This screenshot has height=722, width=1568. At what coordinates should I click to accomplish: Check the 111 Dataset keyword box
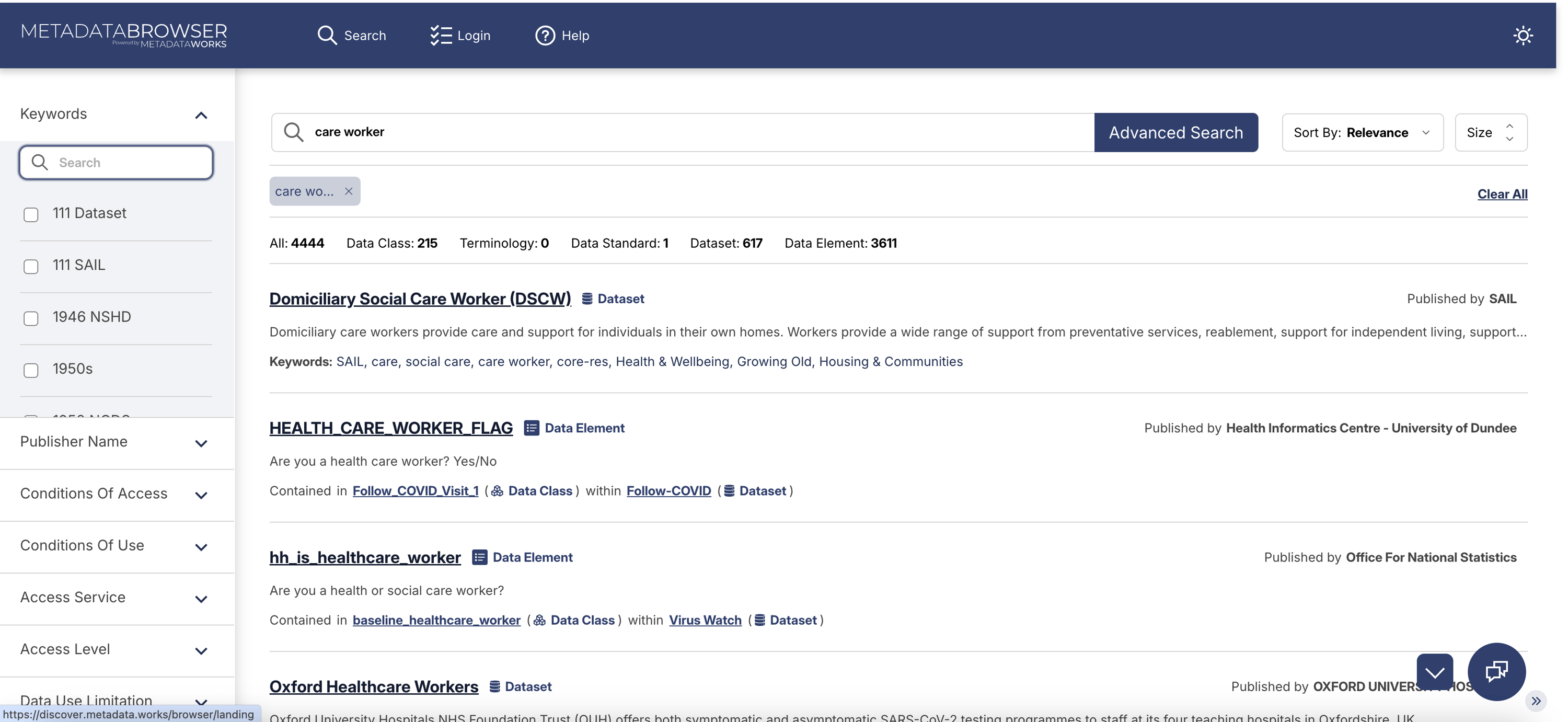tap(31, 214)
